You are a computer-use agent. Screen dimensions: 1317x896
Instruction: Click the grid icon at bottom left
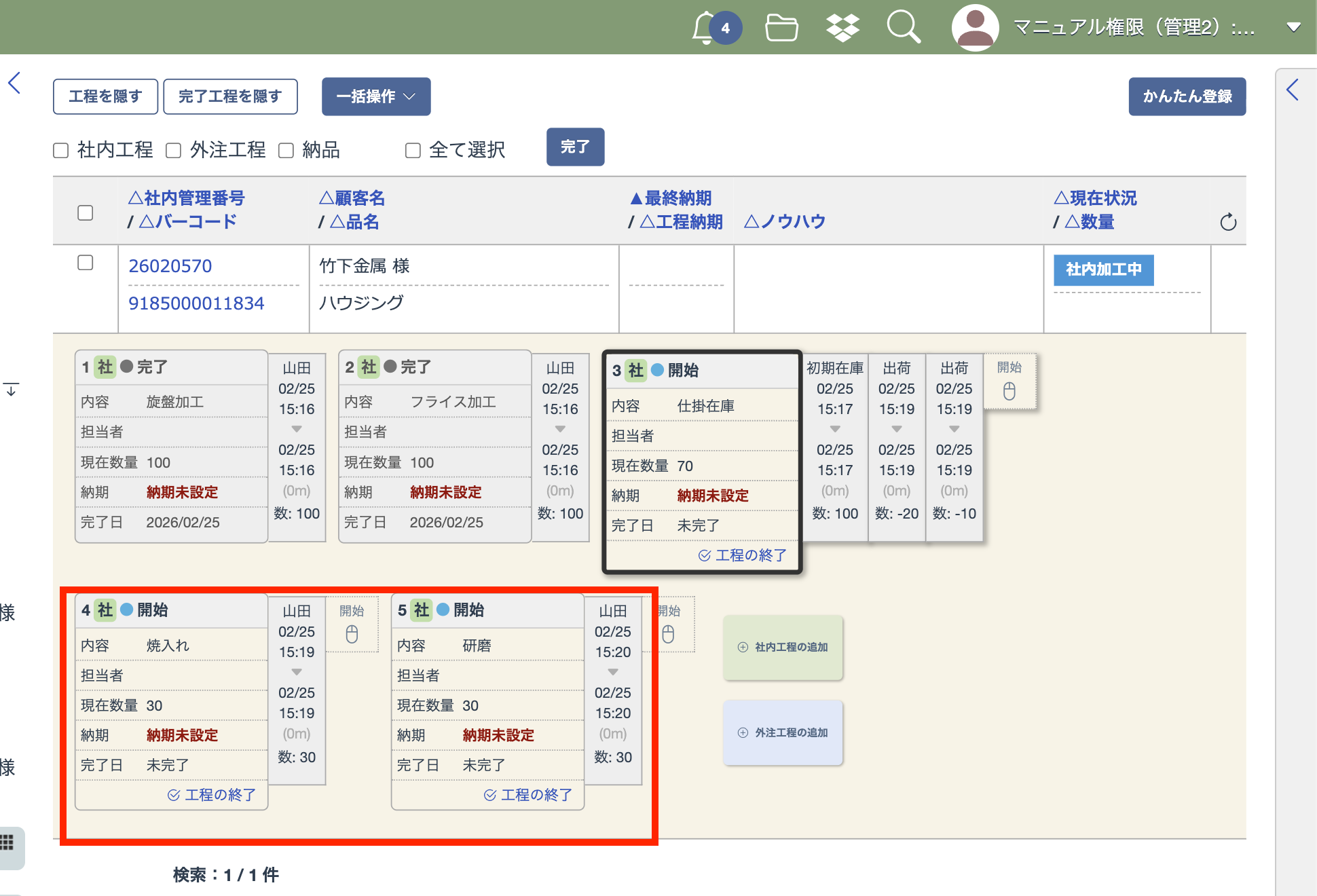coord(7,842)
